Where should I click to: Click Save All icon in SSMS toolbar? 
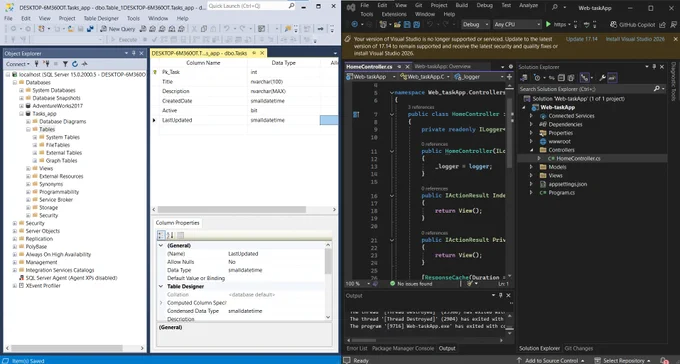coord(91,29)
